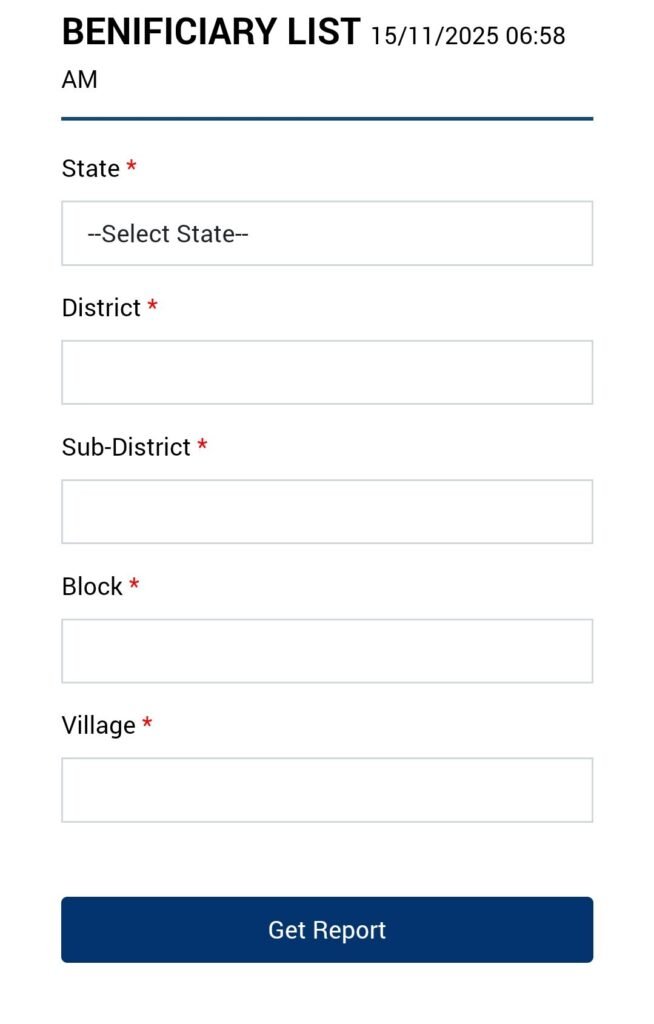This screenshot has width=654, height=1024.
Task: Click the District field label
Action: point(101,308)
